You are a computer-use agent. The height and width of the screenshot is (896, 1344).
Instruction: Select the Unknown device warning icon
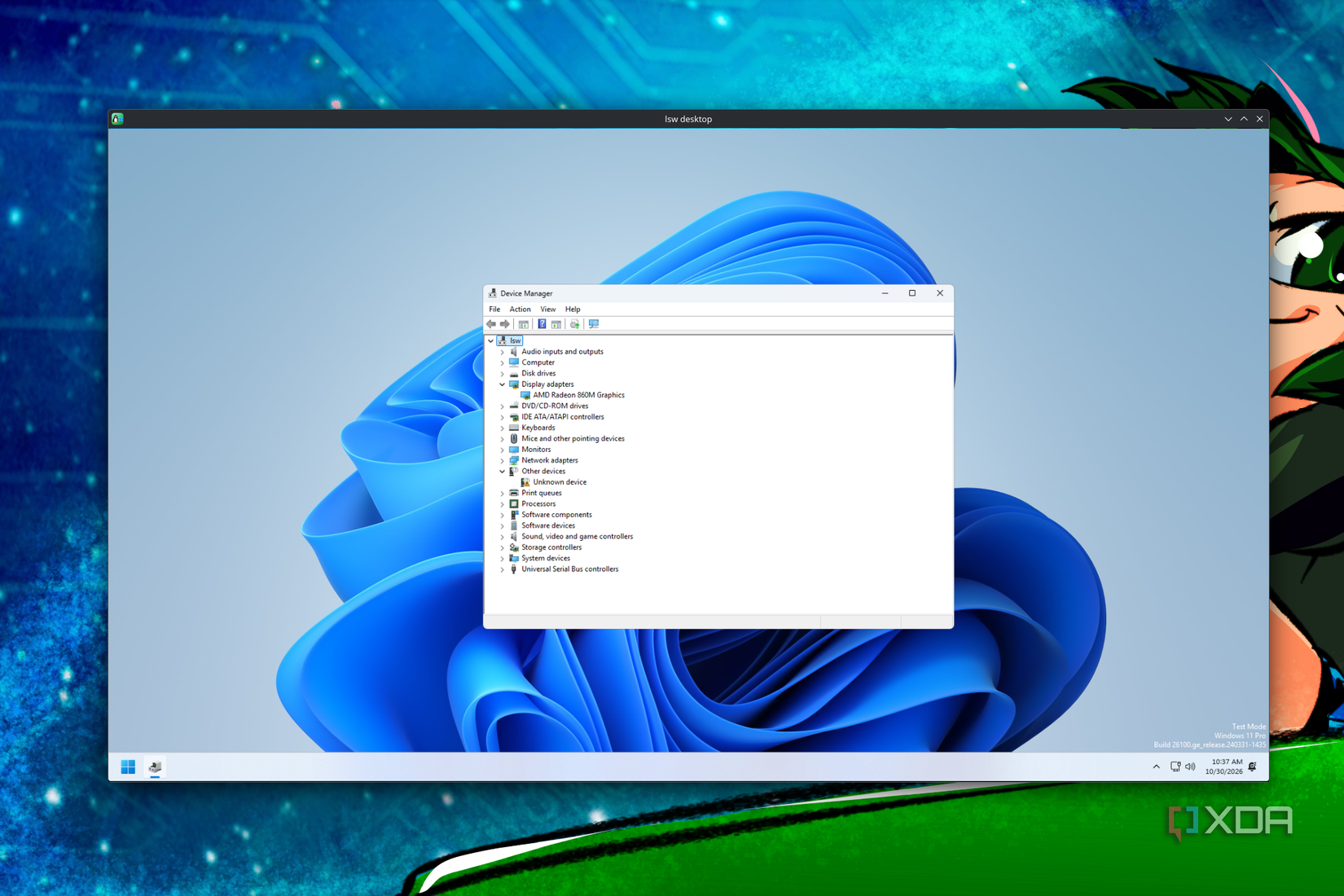[525, 482]
